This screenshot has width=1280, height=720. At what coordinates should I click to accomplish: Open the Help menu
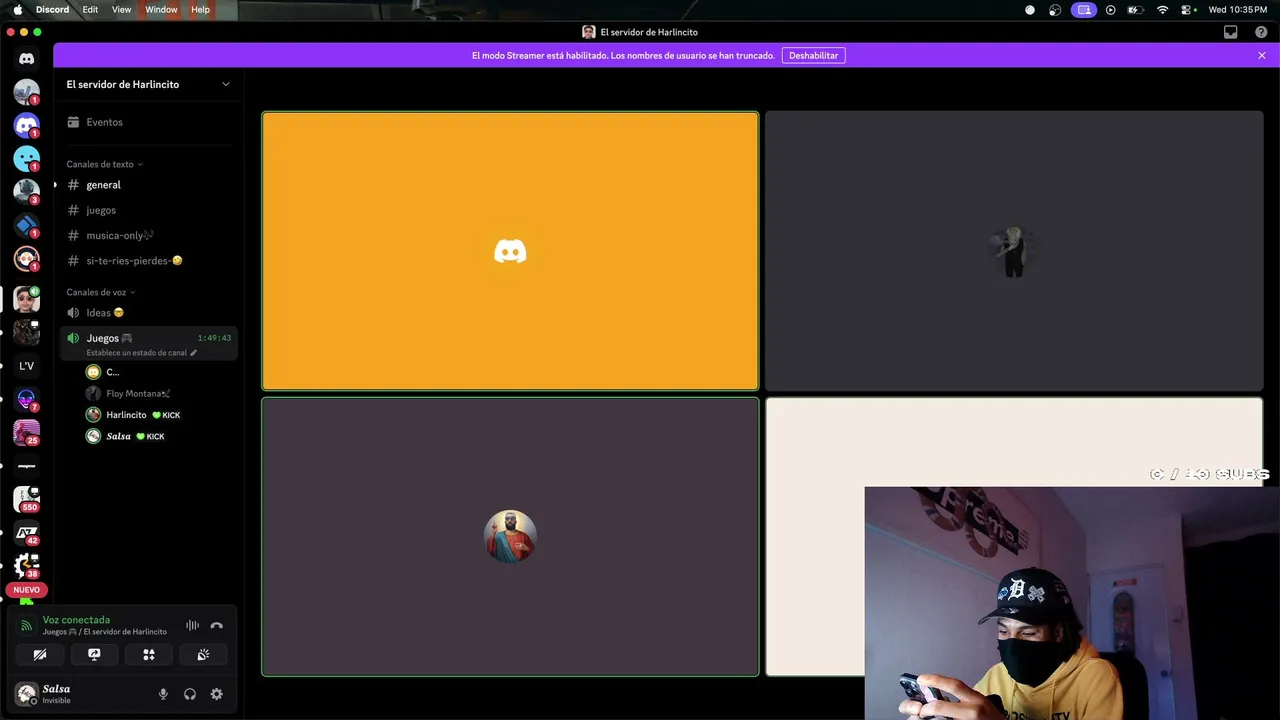tap(200, 10)
